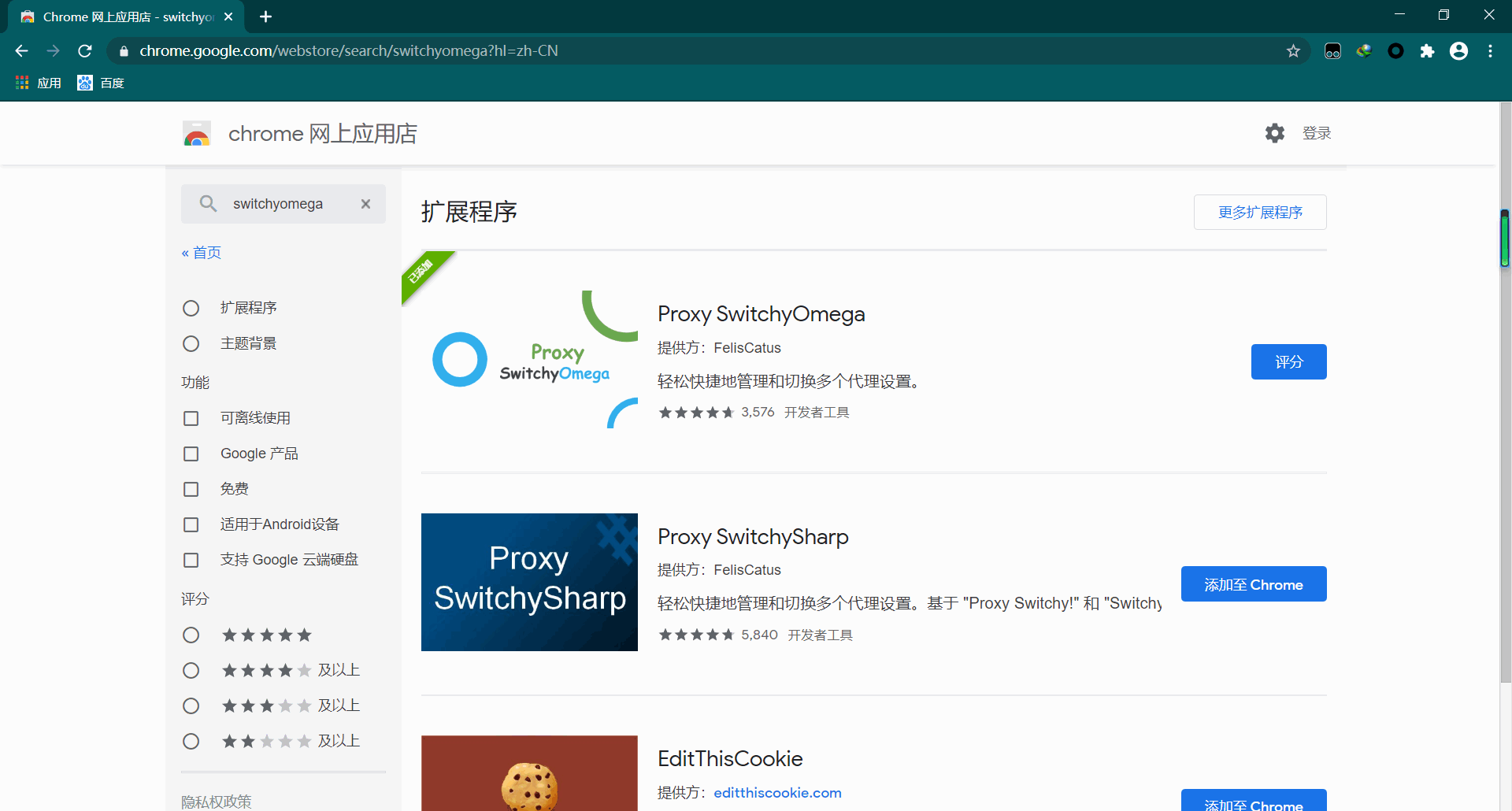This screenshot has width=1512, height=811.
Task: Click the browser forward arrow
Action: coord(53,51)
